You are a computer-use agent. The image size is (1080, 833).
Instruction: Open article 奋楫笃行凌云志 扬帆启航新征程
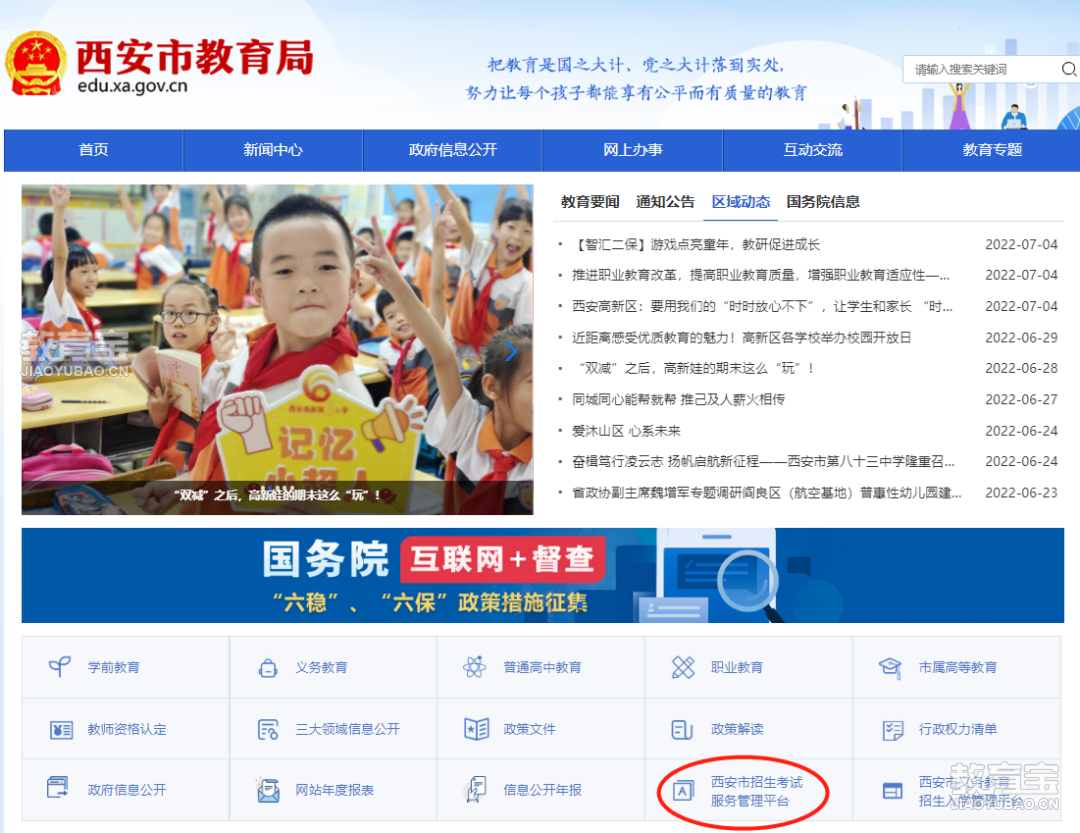point(763,462)
